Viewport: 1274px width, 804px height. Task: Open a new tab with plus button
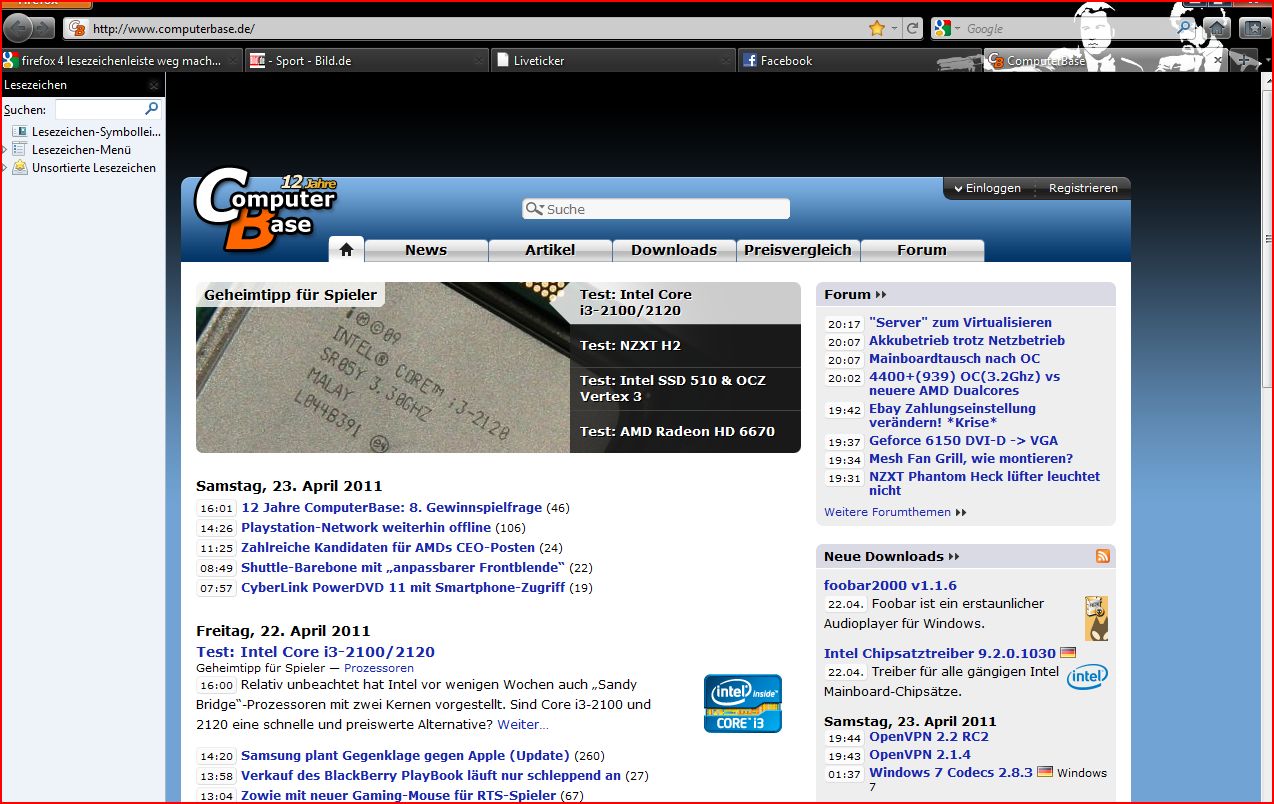click(1244, 61)
